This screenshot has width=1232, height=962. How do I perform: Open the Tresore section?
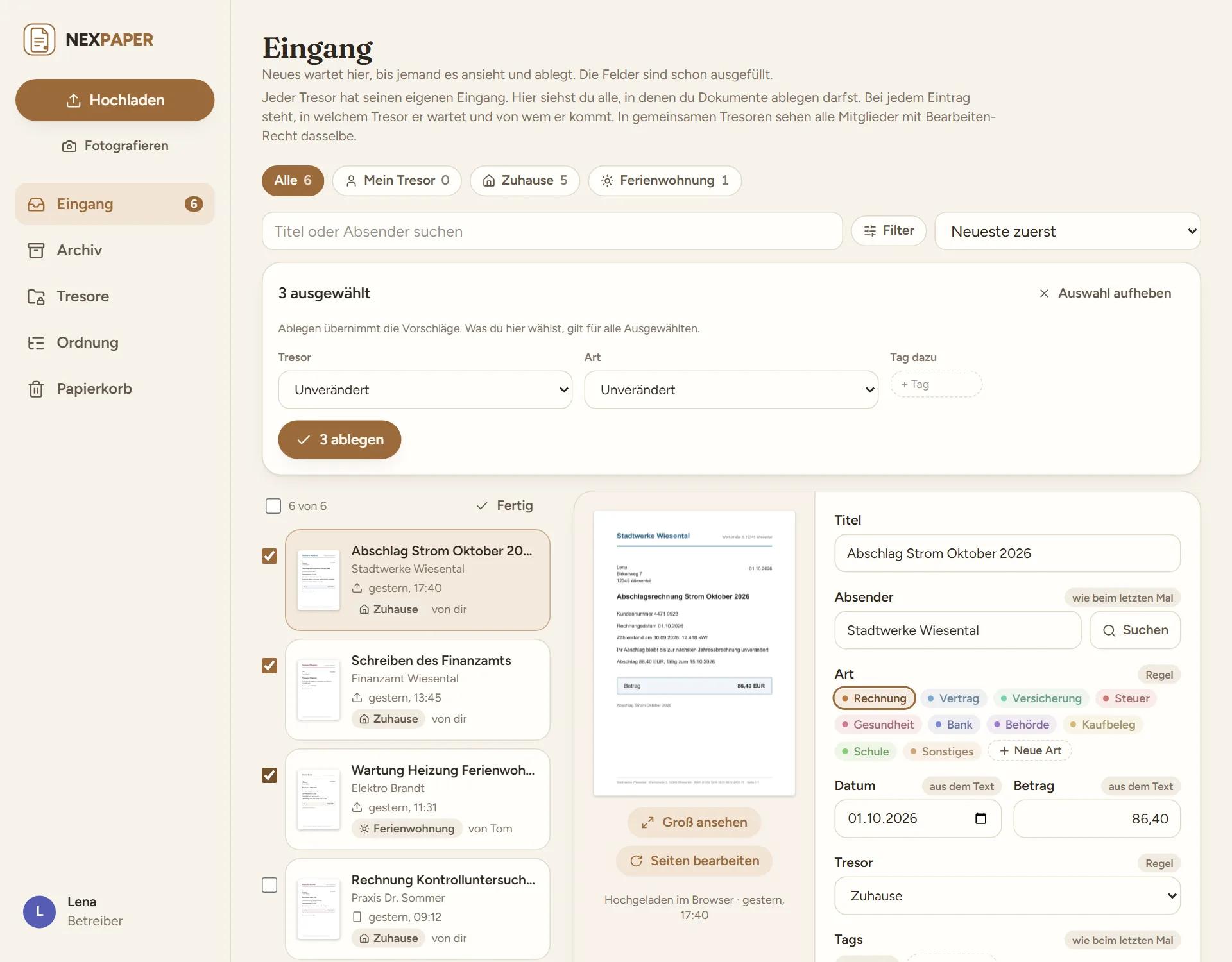115,296
